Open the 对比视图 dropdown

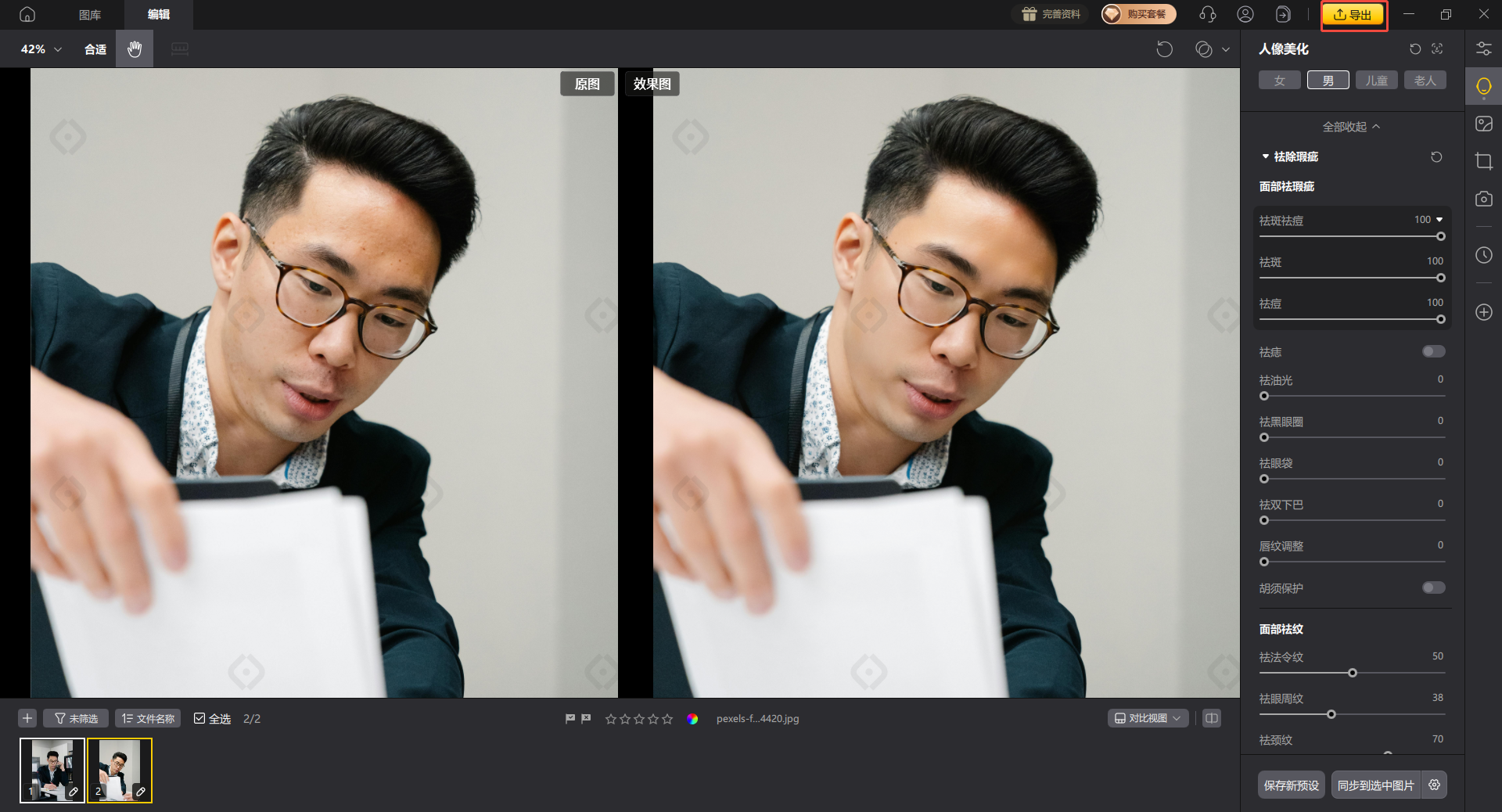coord(1148,718)
